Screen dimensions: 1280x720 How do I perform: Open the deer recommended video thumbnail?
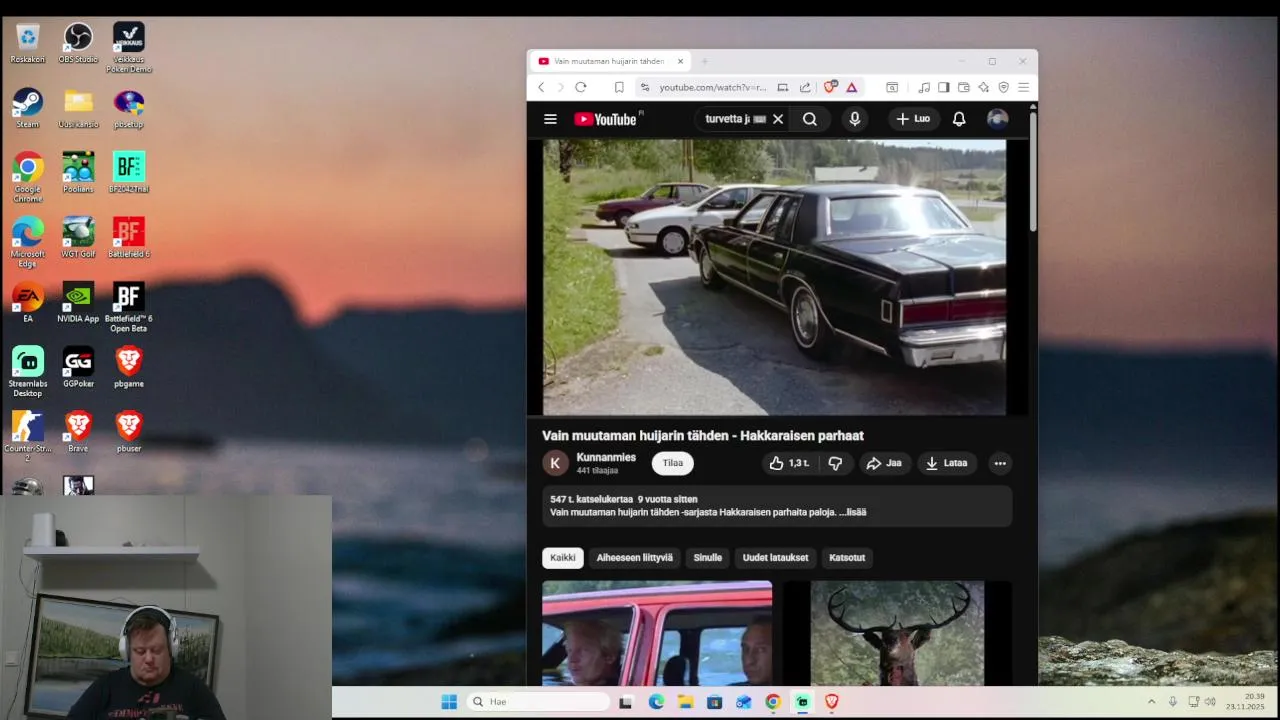(x=897, y=633)
